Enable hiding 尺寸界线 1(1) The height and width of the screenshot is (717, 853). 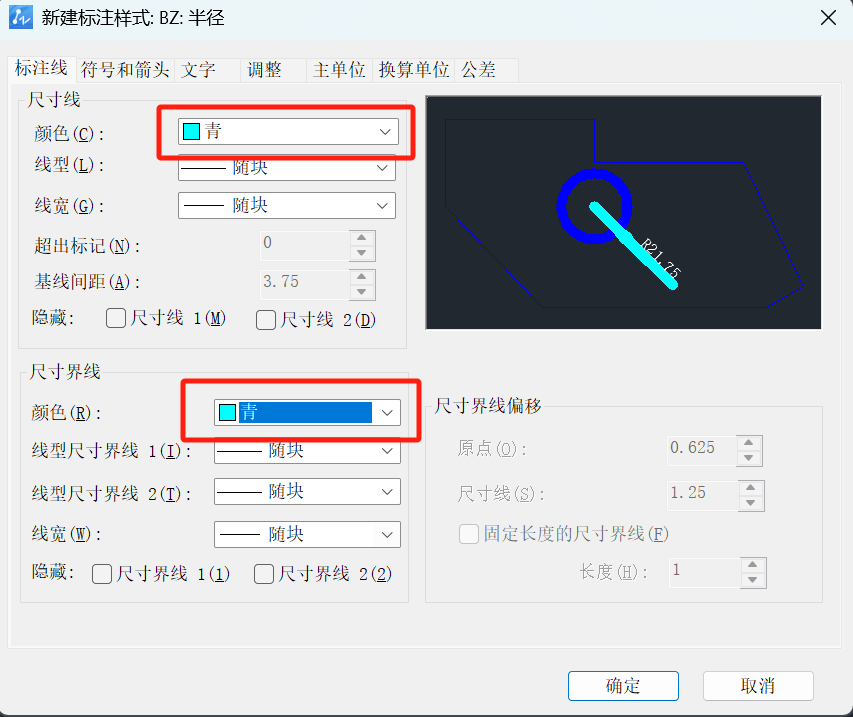pos(102,574)
